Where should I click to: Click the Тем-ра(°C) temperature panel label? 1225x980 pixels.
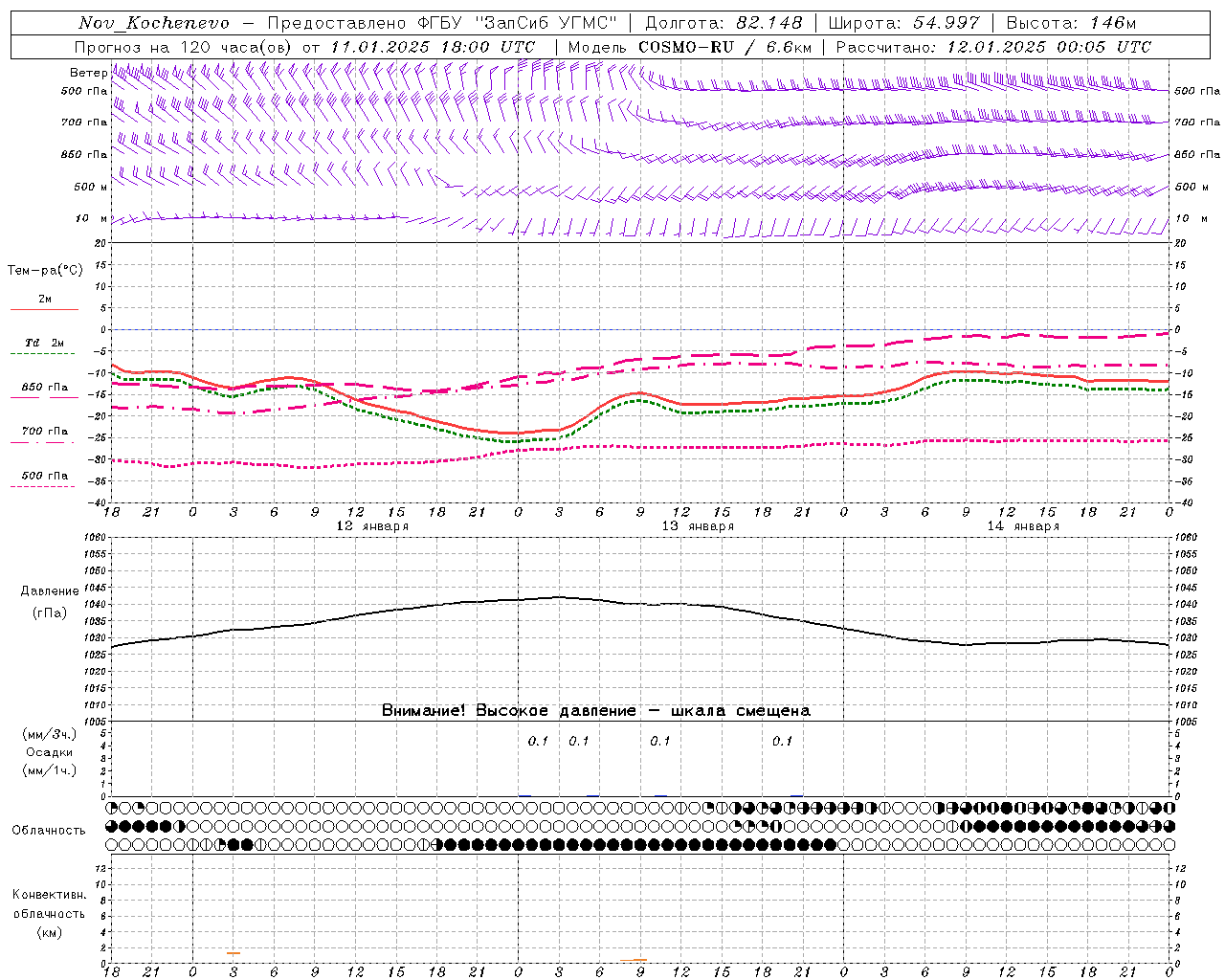point(45,271)
